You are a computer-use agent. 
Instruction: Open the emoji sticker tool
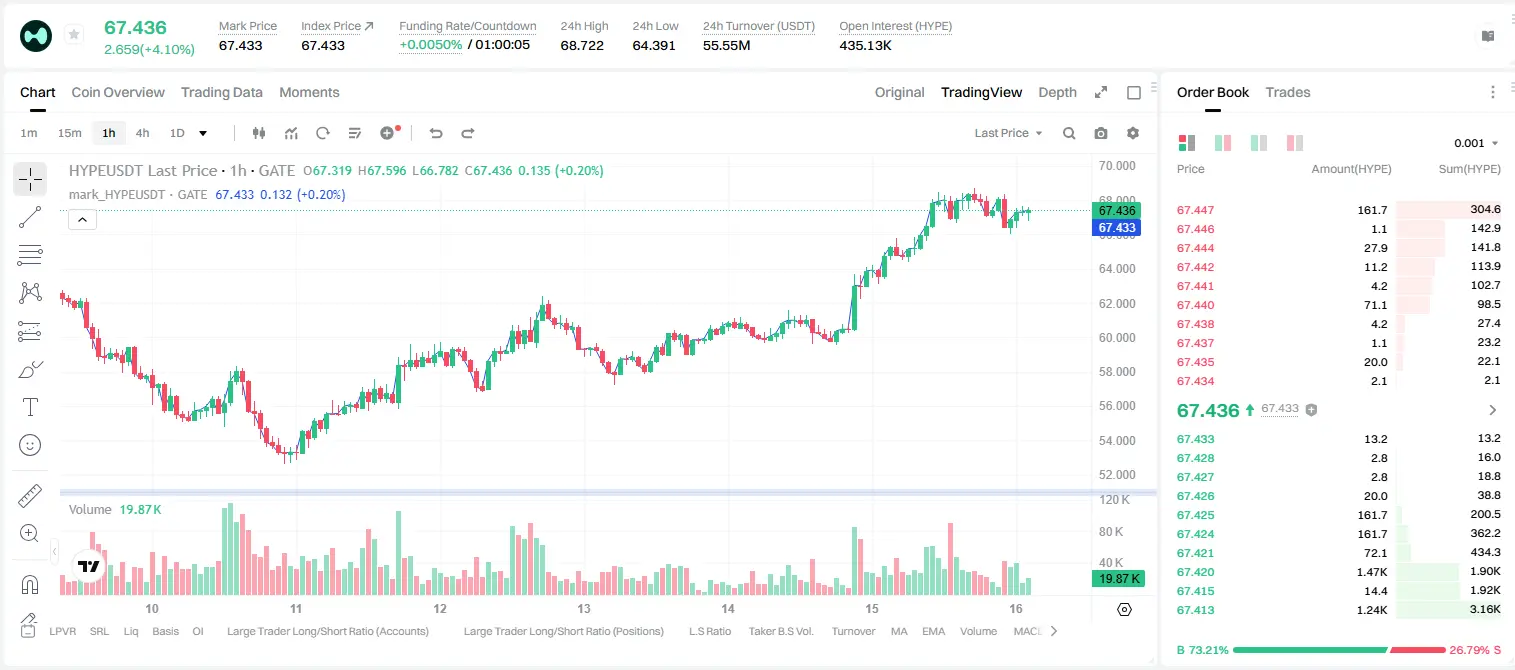click(x=30, y=445)
